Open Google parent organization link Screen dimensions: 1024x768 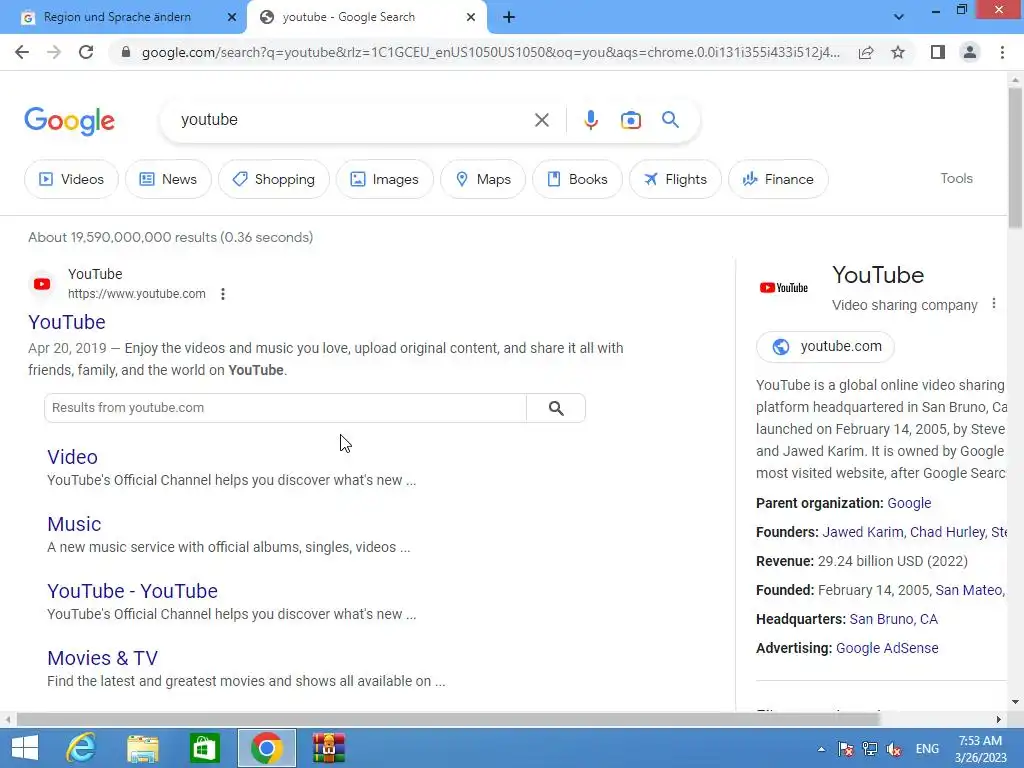point(909,504)
